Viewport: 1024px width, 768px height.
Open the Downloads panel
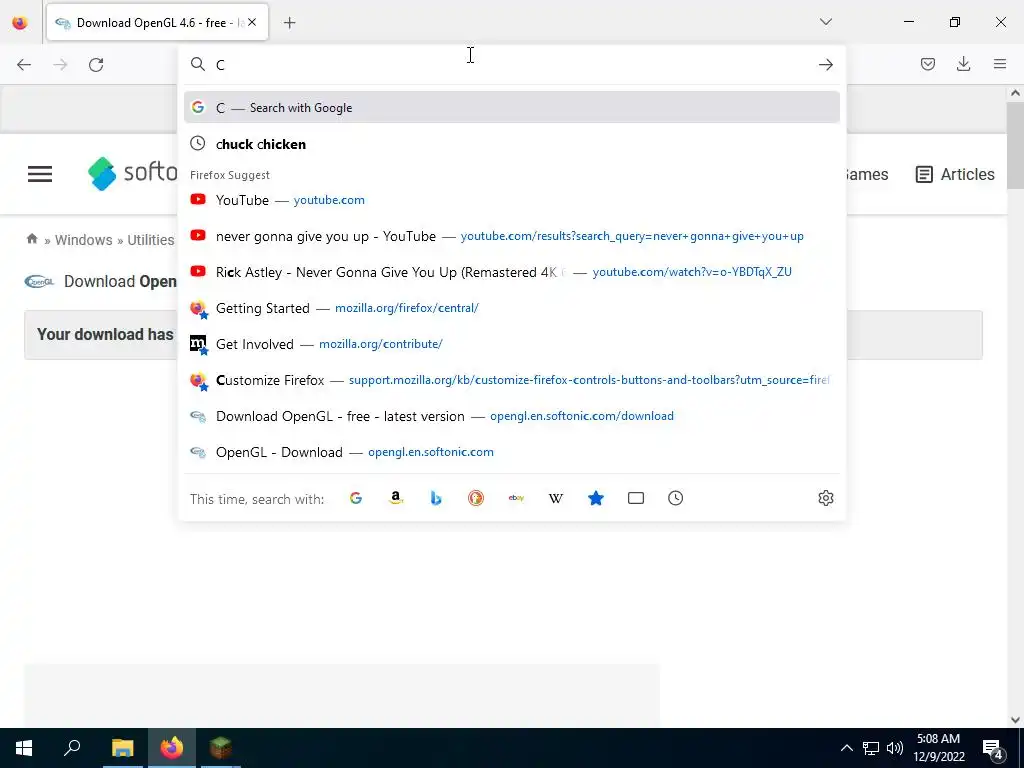click(963, 64)
